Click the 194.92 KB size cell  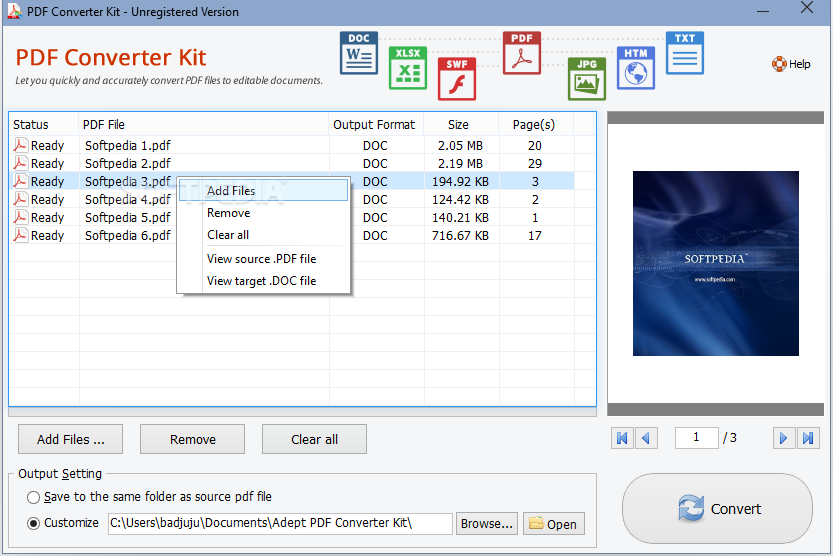[460, 182]
